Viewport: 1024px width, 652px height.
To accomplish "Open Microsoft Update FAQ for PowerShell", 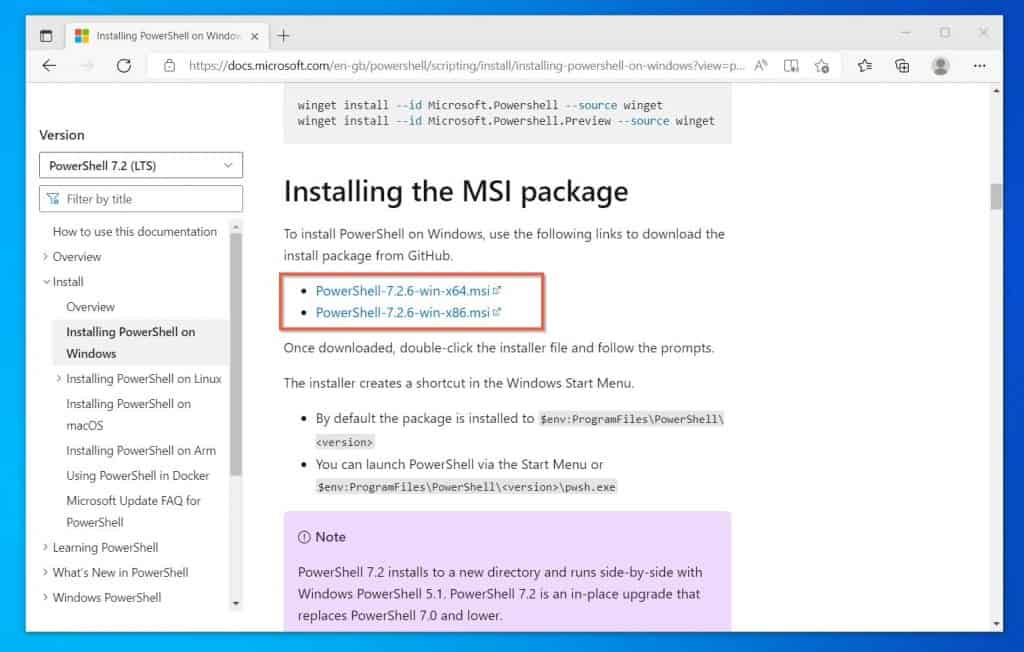I will pos(133,511).
